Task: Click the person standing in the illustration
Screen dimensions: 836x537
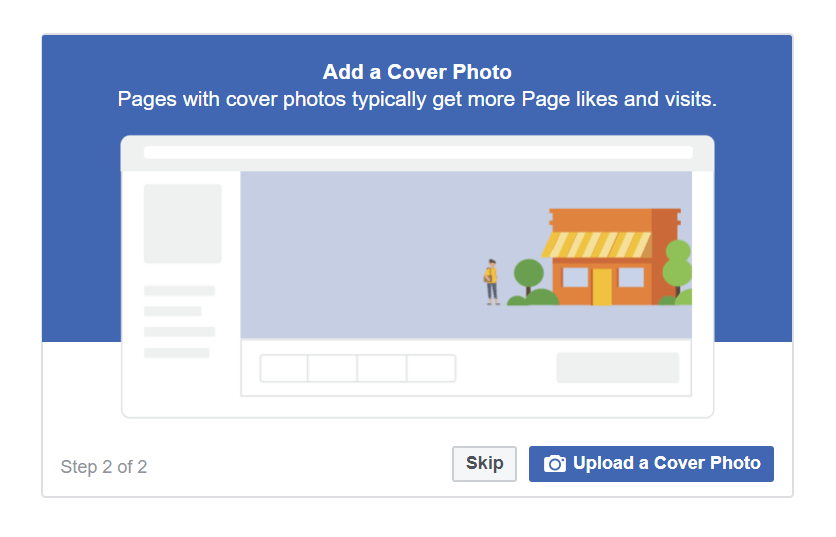Action: tap(492, 282)
